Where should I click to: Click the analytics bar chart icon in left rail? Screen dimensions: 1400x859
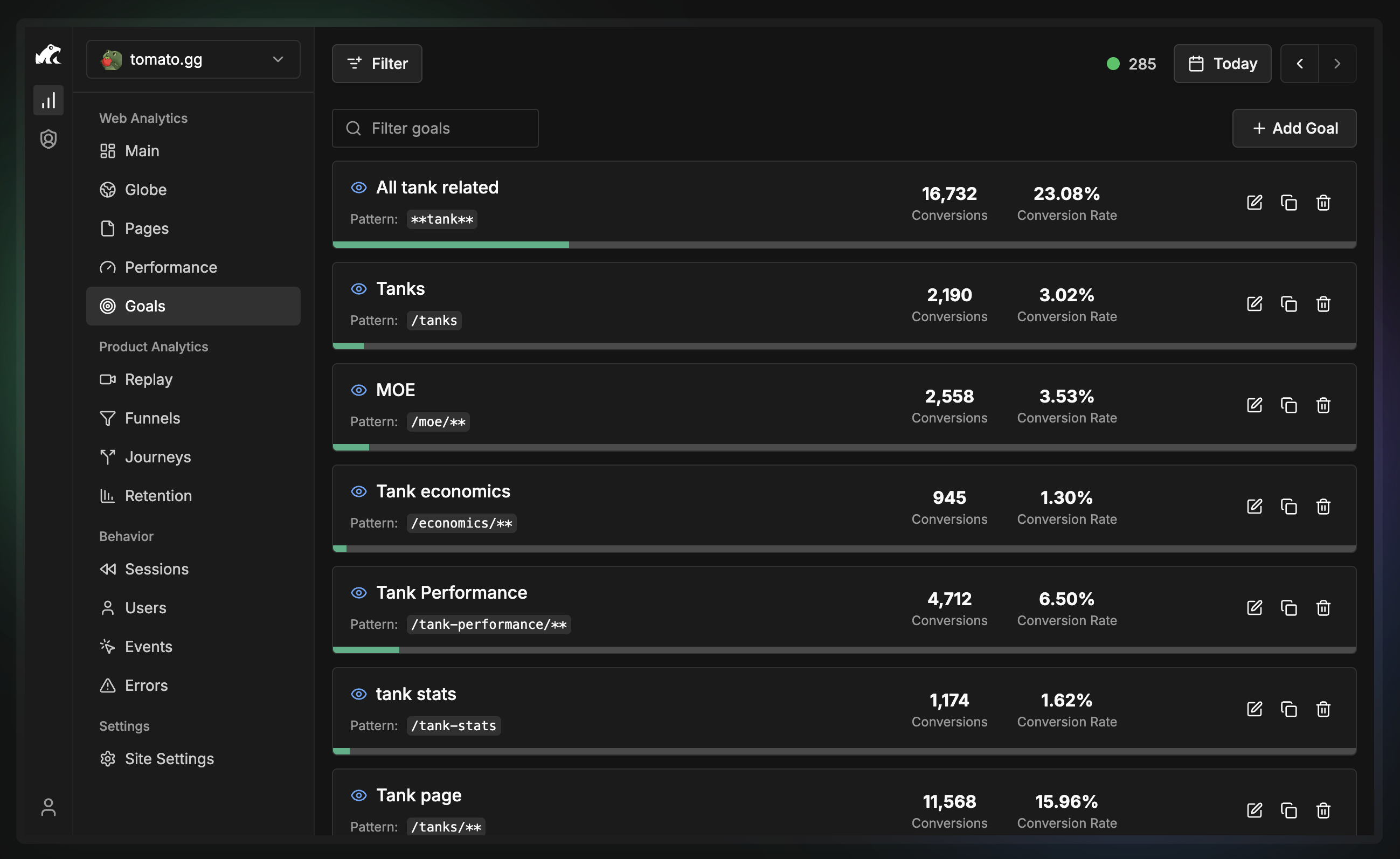(48, 101)
